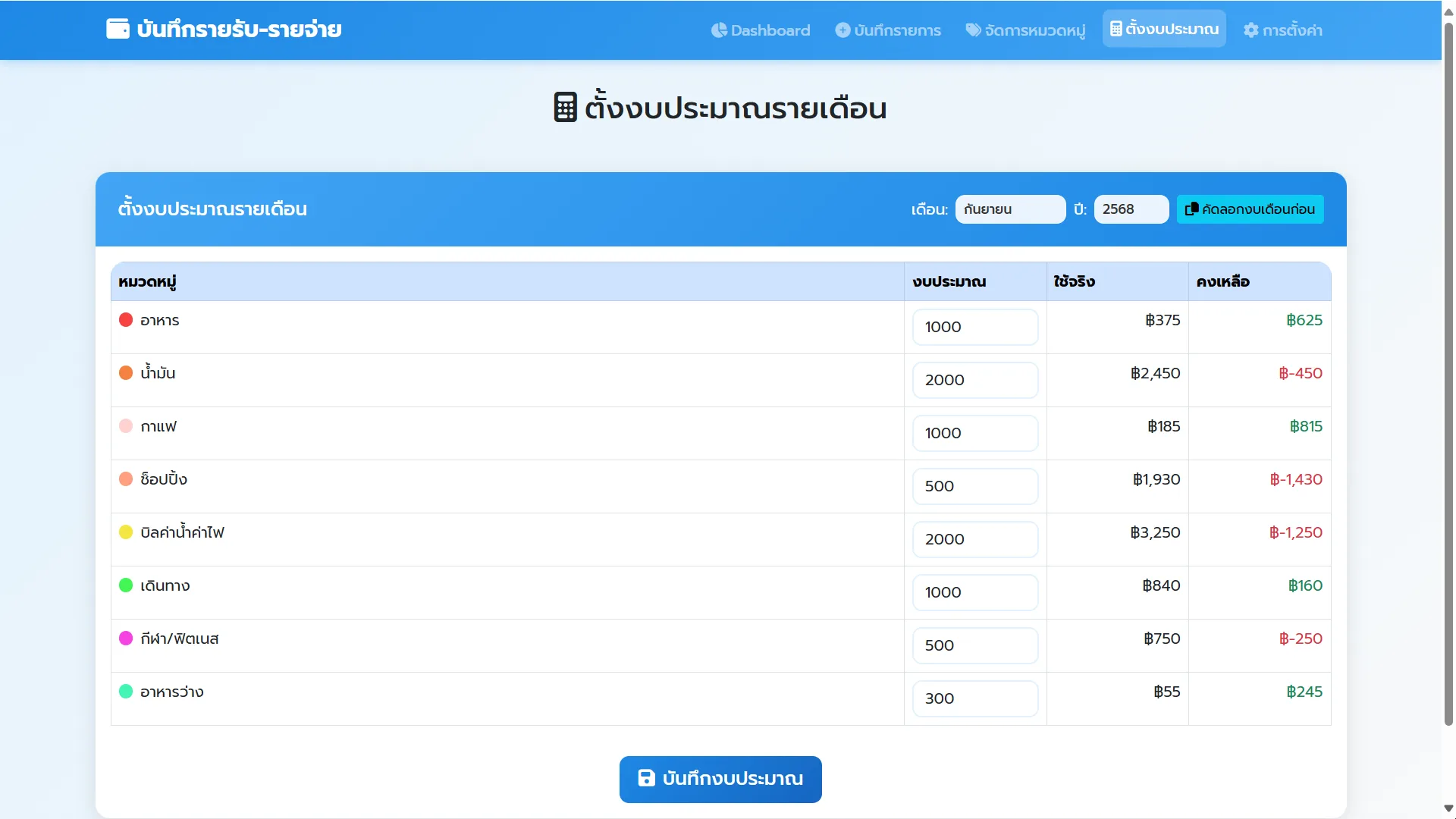Click the อาหาร category name

pyautogui.click(x=160, y=320)
